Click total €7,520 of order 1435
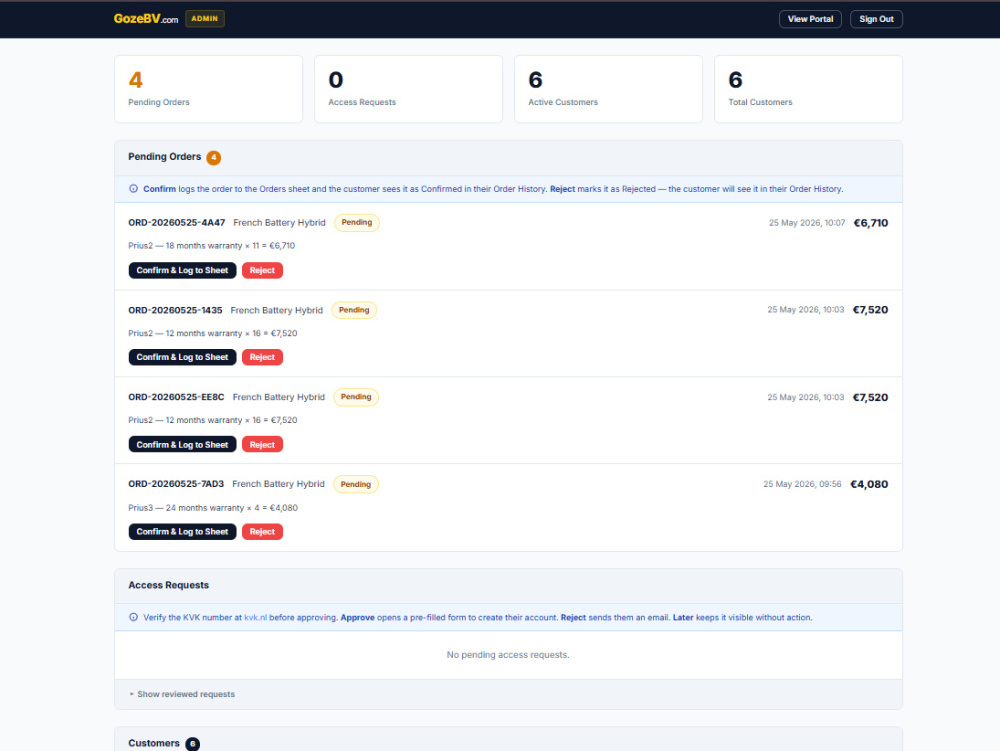Screen dimensions: 1000x751 point(871,310)
